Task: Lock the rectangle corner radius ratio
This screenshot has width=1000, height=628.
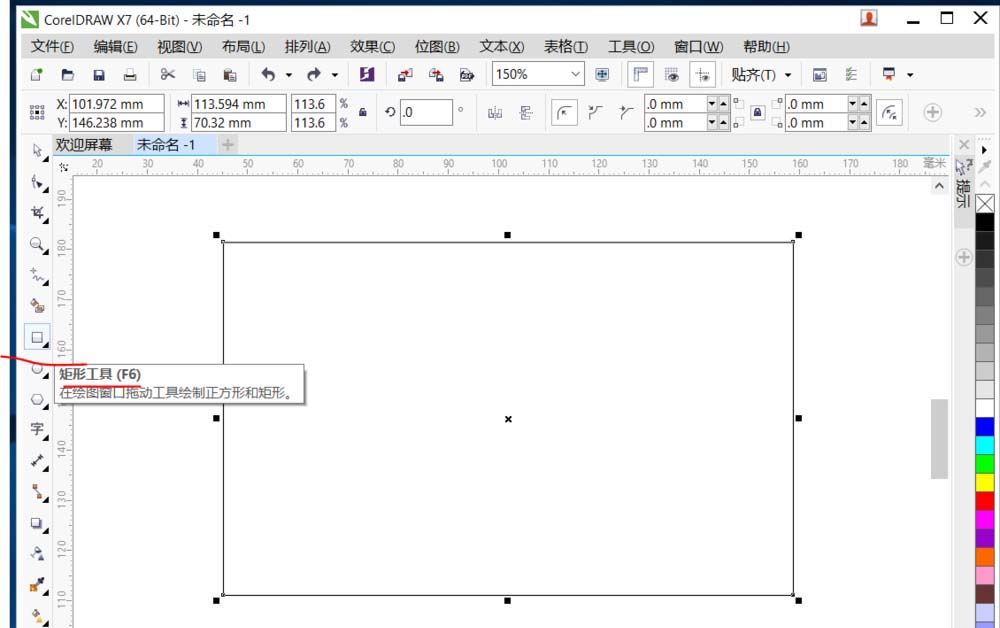Action: [x=757, y=112]
